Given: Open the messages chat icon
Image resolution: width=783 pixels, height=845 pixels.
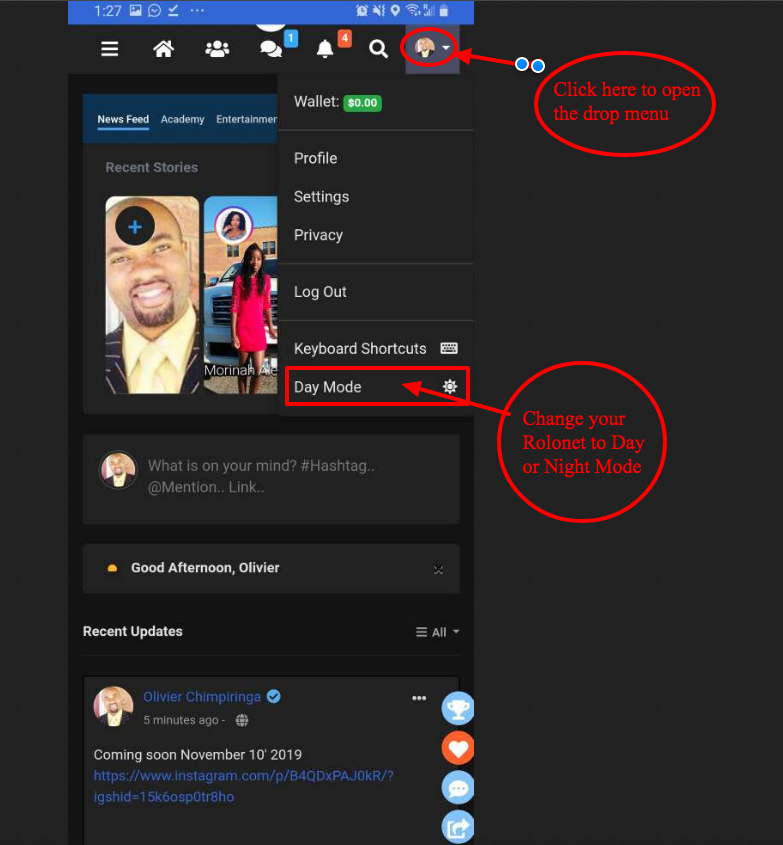Looking at the screenshot, I should click(x=271, y=49).
